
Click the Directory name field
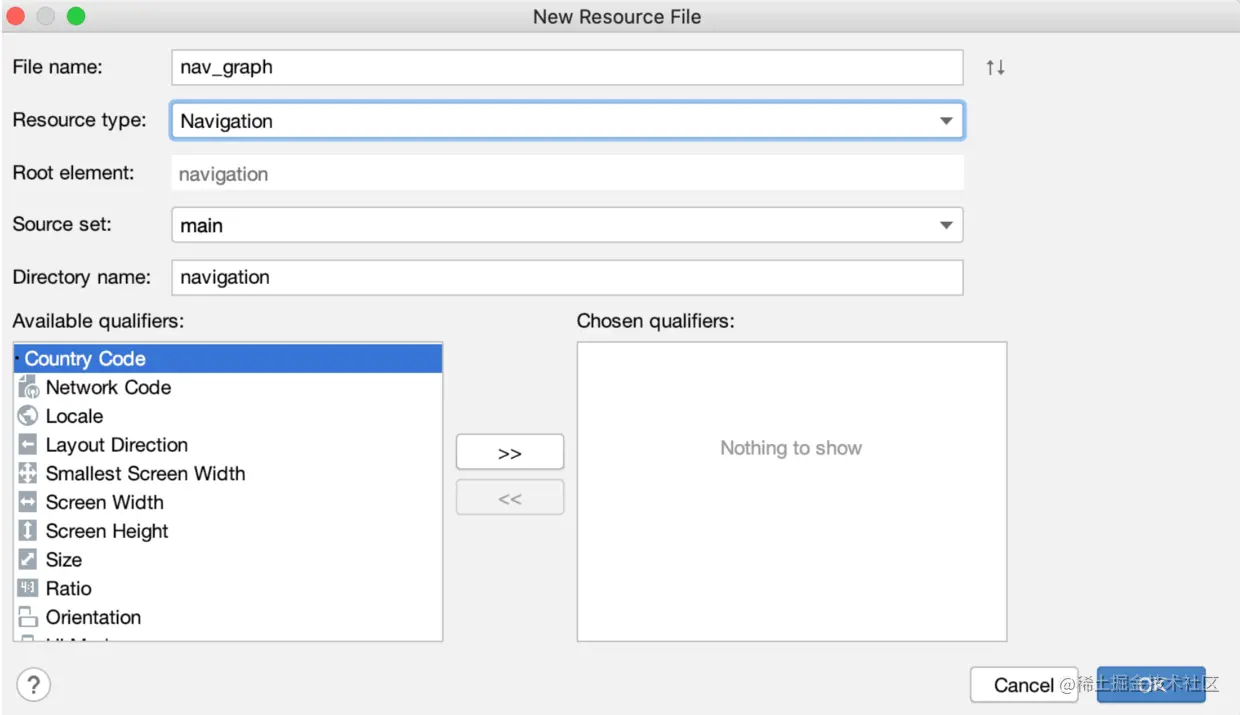pos(567,277)
